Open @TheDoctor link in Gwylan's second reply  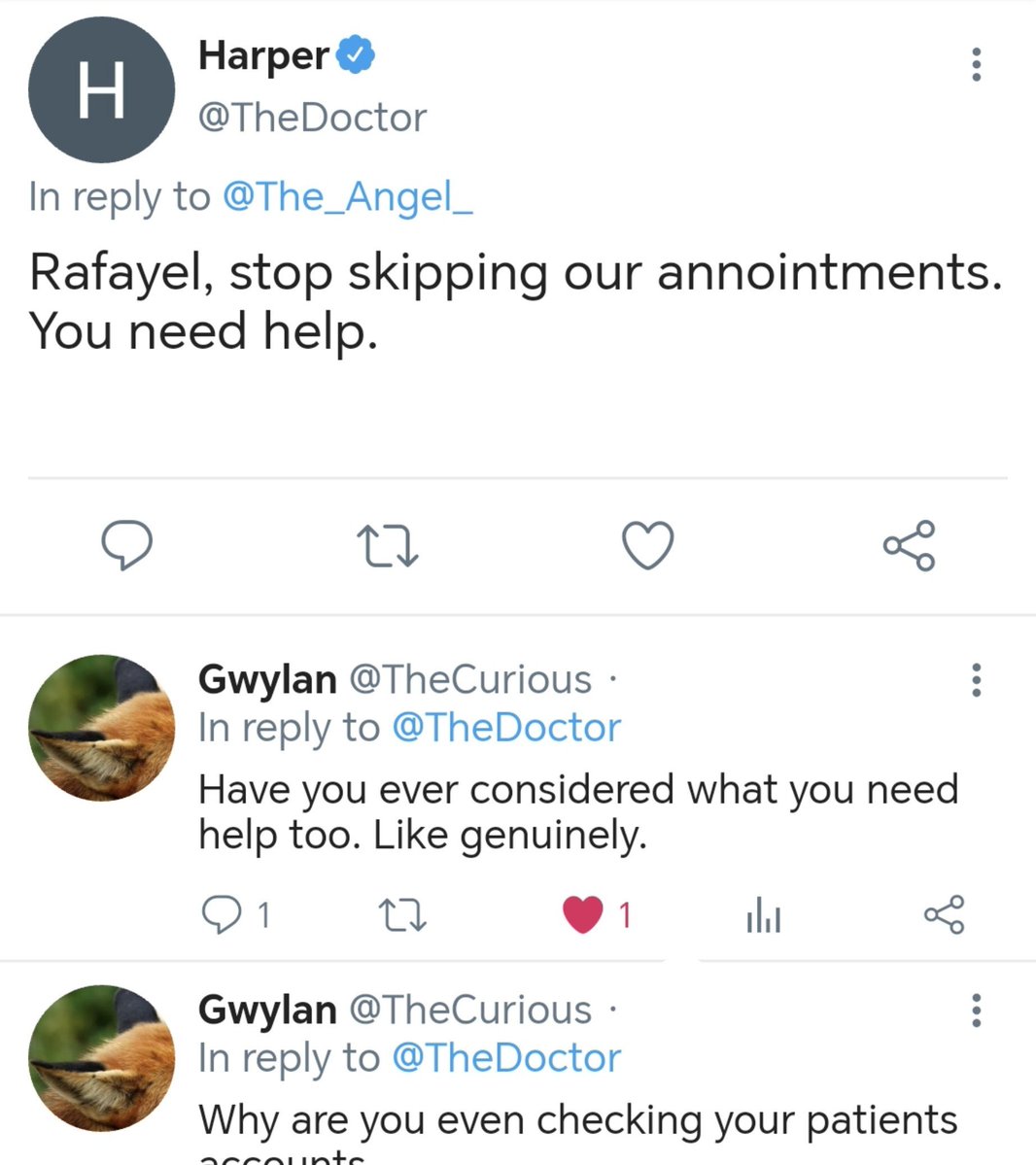[x=506, y=1058]
